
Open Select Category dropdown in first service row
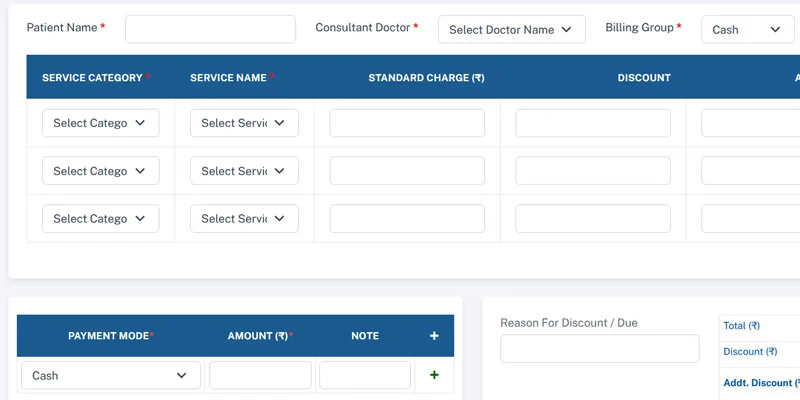(x=101, y=123)
